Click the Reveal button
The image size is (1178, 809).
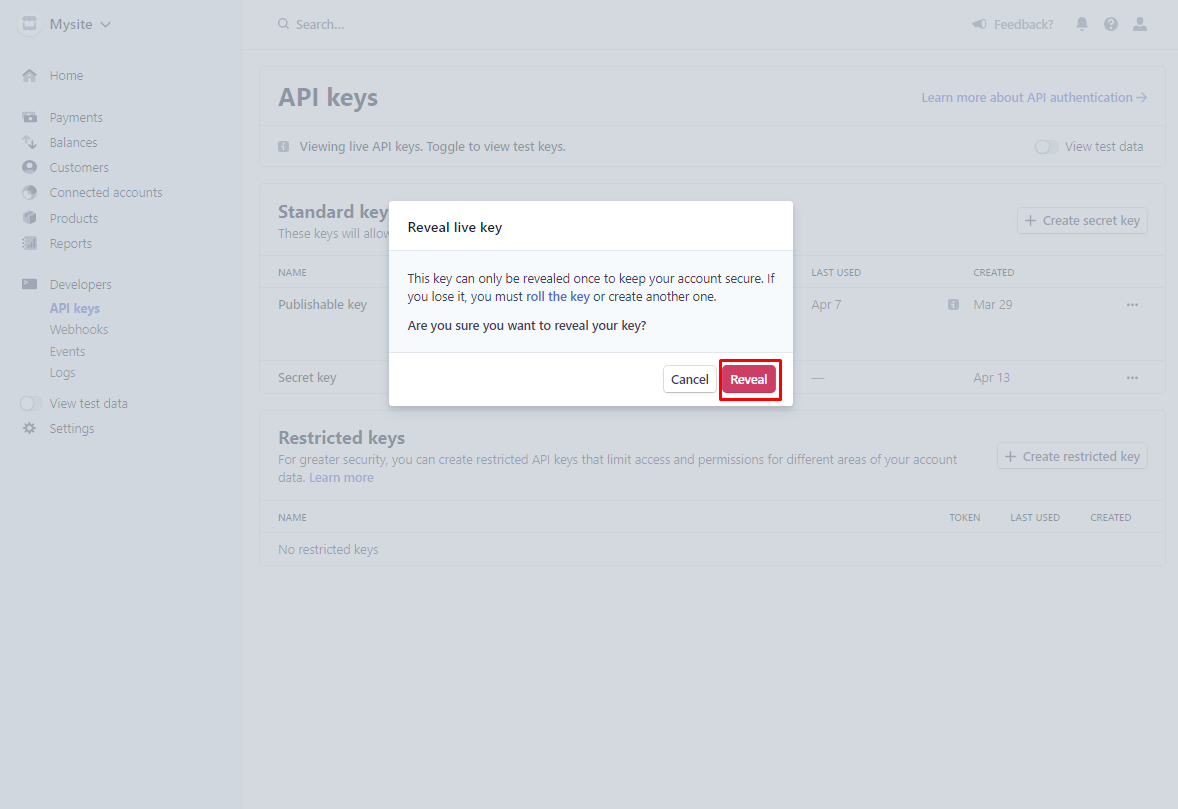749,379
